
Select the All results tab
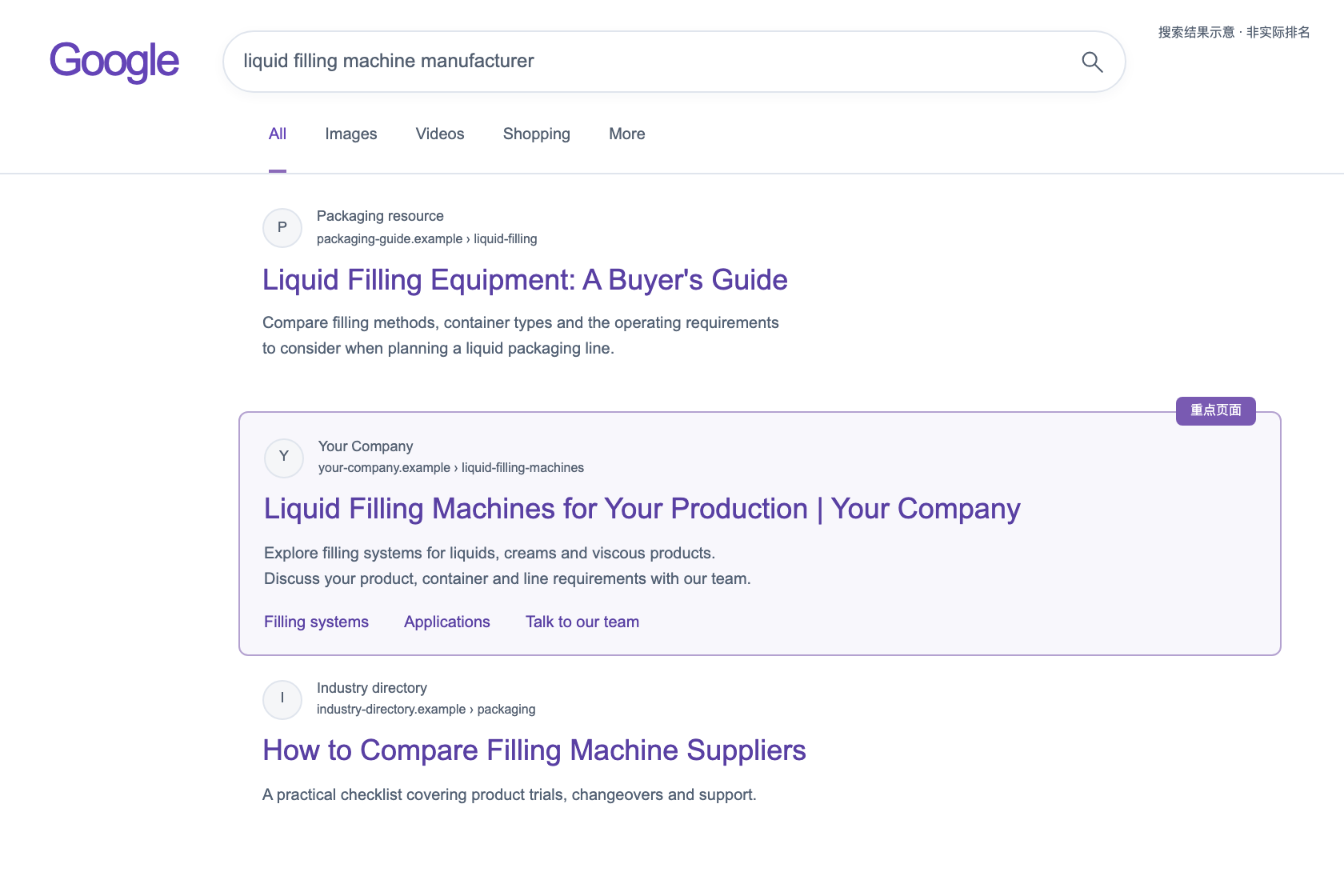point(278,134)
